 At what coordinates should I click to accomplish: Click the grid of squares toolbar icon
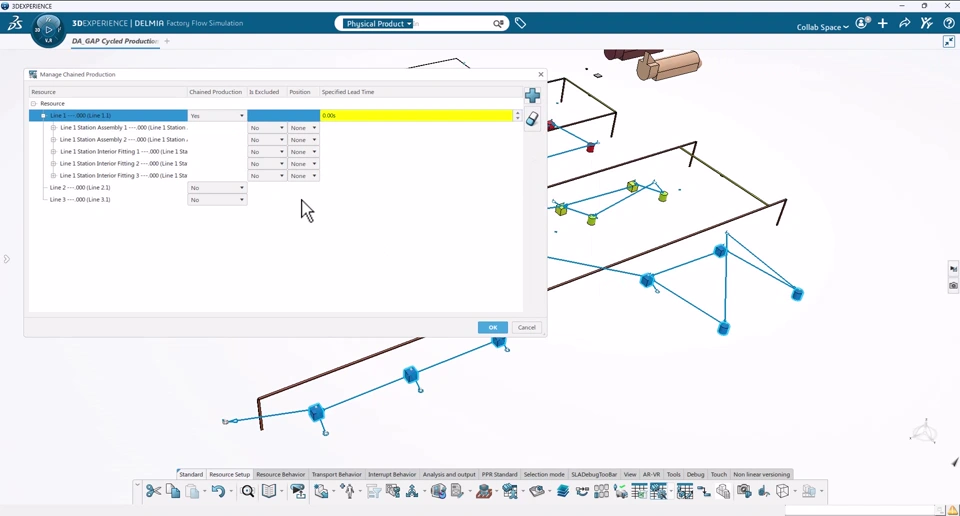[x=602, y=491]
